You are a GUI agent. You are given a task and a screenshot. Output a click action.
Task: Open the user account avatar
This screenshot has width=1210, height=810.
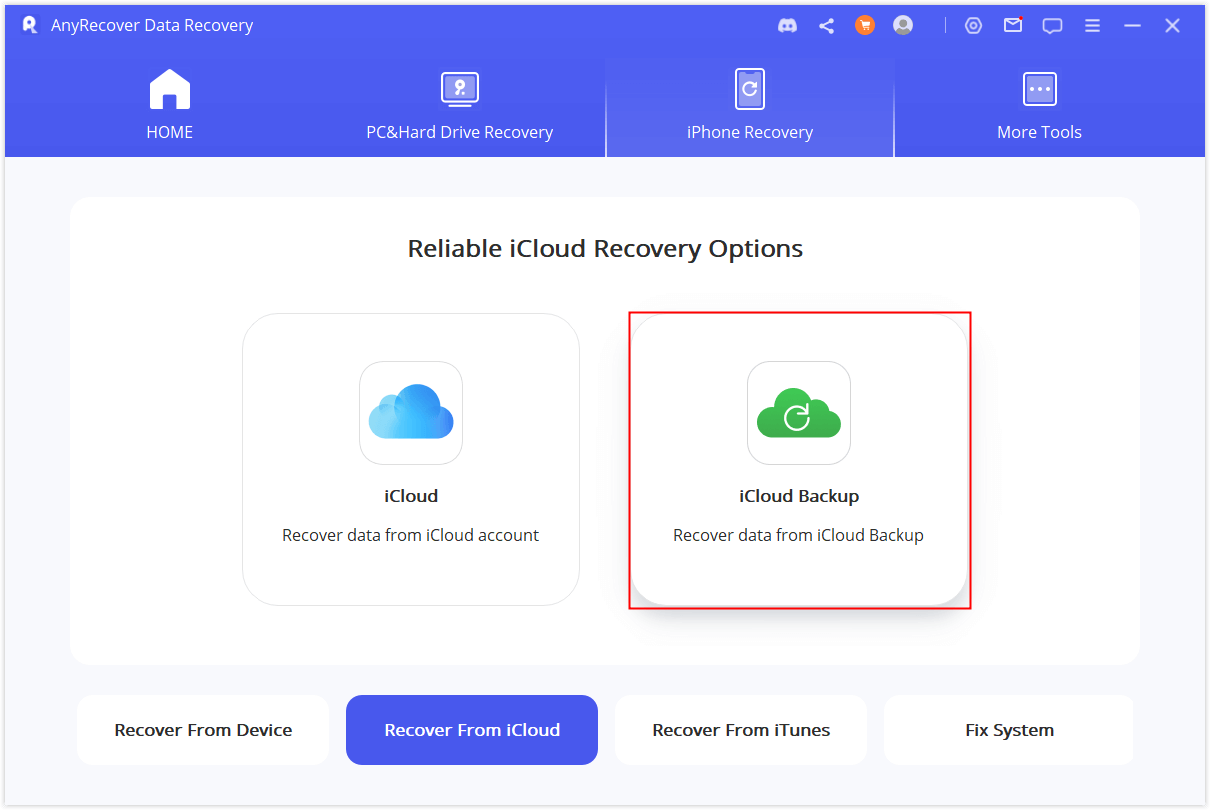[x=903, y=26]
